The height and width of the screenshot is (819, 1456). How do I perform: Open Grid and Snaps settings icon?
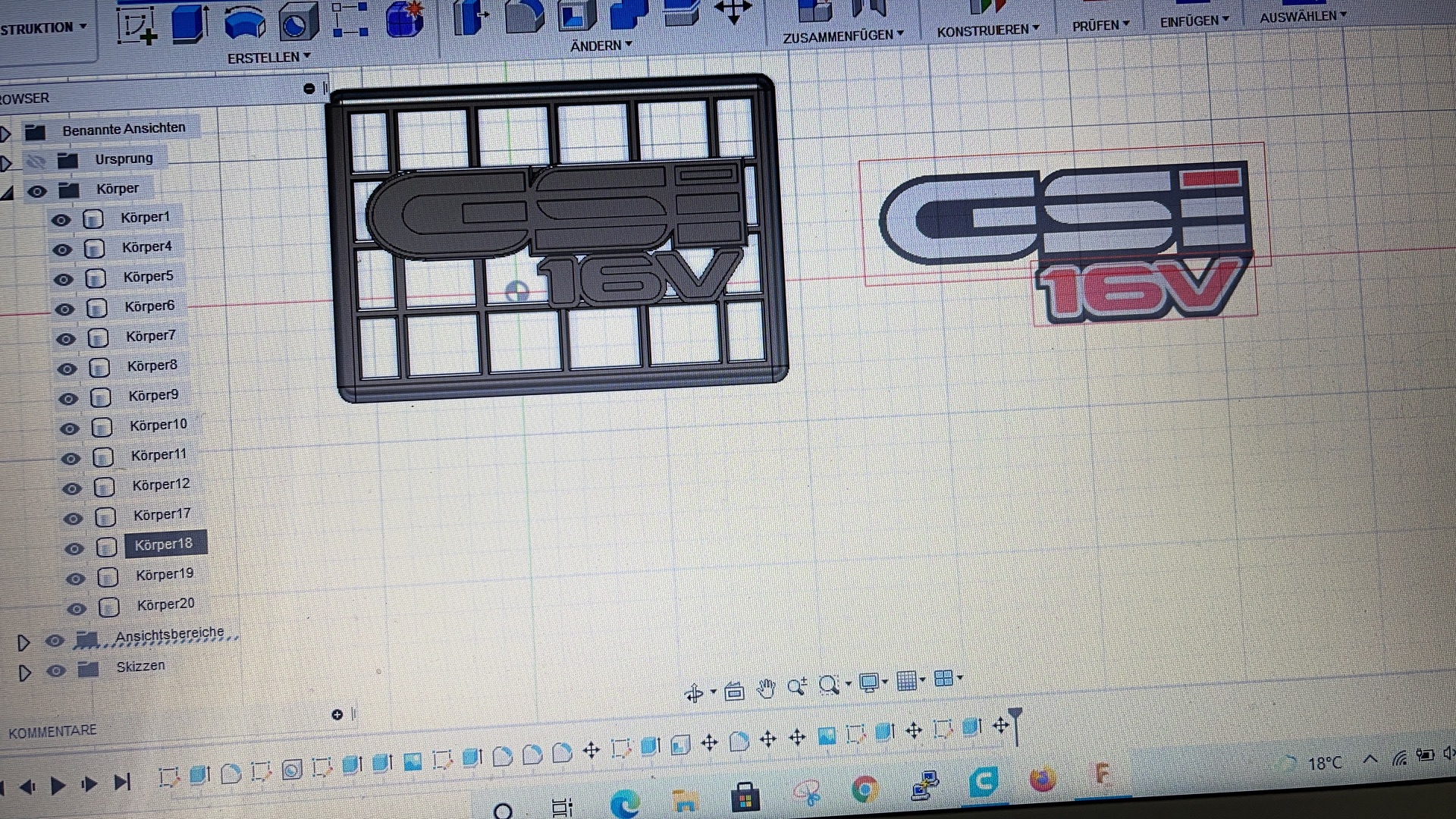coord(907,681)
